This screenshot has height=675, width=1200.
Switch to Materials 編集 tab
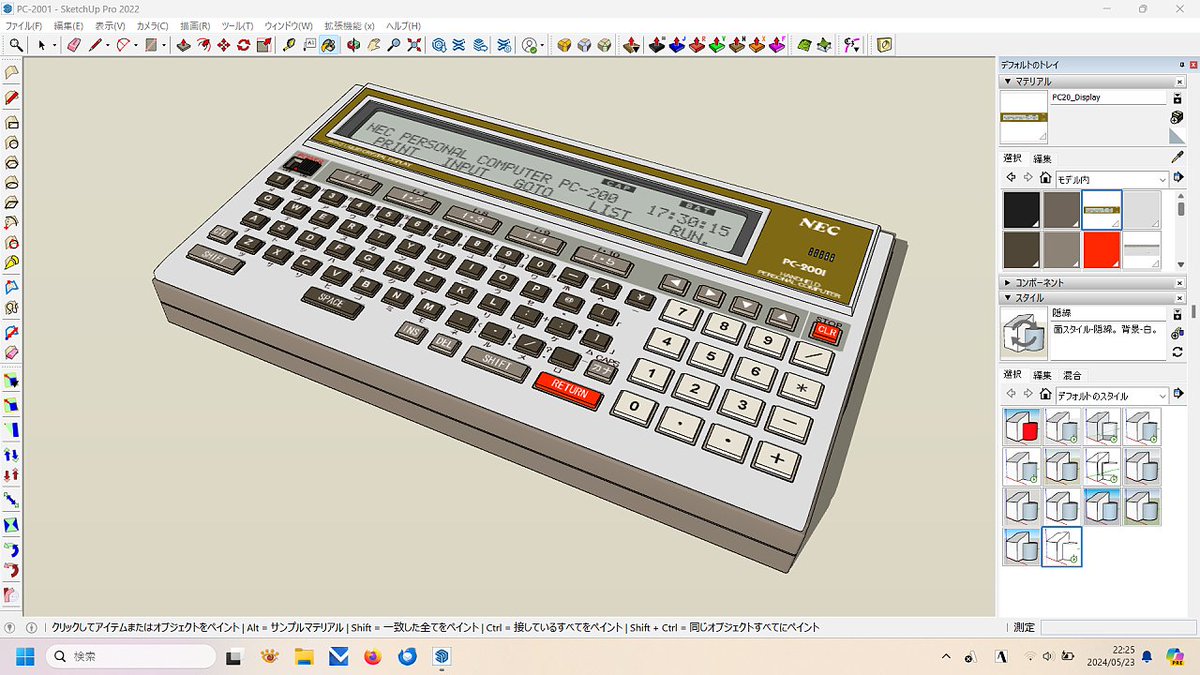1042,158
